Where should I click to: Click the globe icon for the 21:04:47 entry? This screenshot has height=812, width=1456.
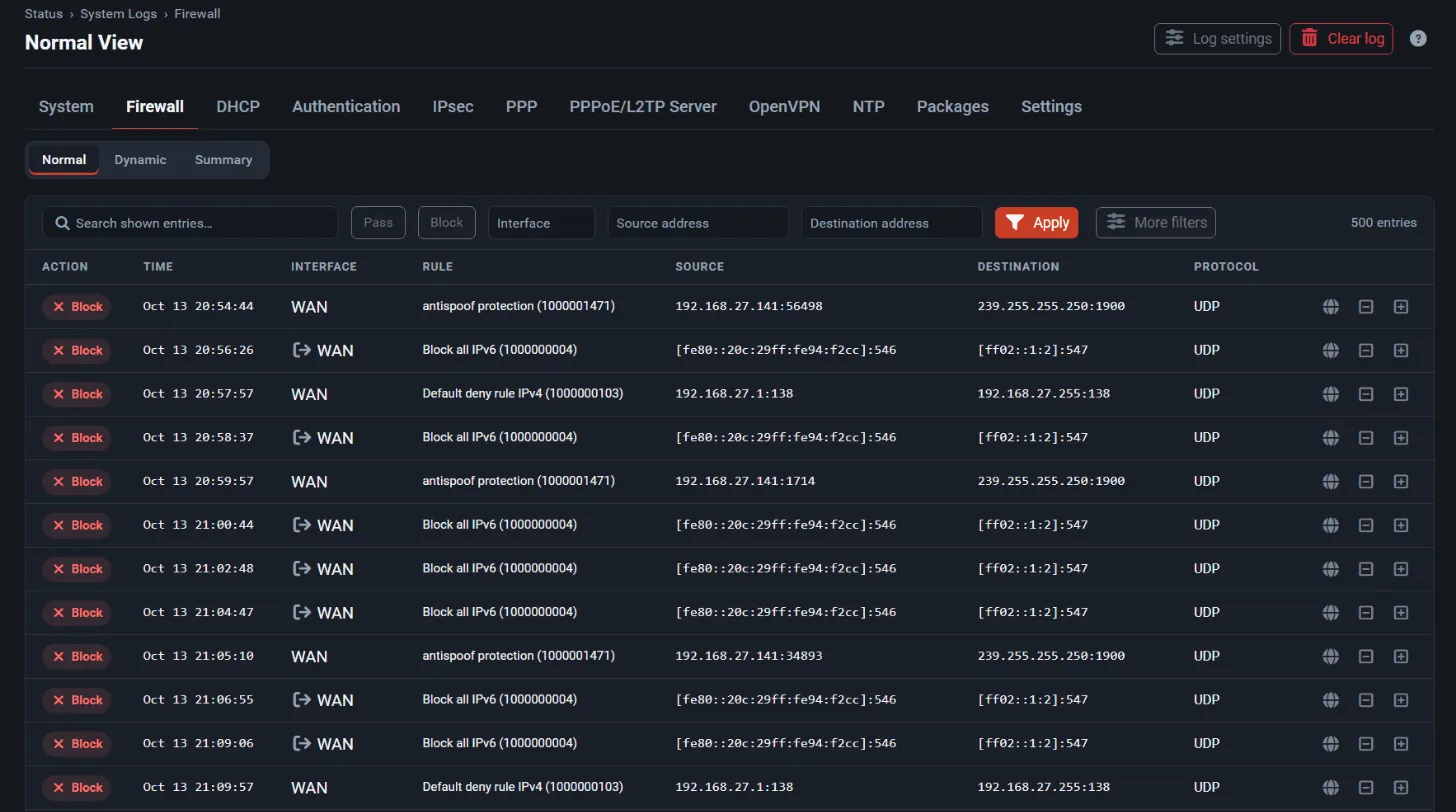[x=1331, y=612]
